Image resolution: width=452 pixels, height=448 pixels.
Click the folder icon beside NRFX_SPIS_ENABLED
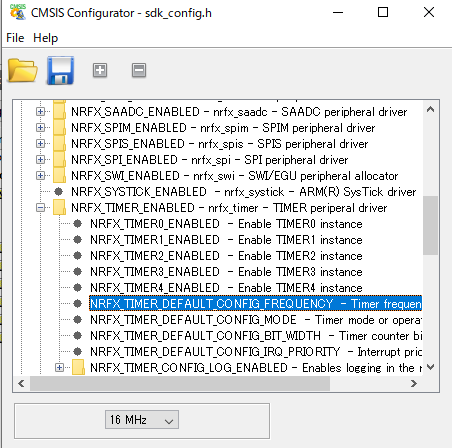[x=60, y=144]
